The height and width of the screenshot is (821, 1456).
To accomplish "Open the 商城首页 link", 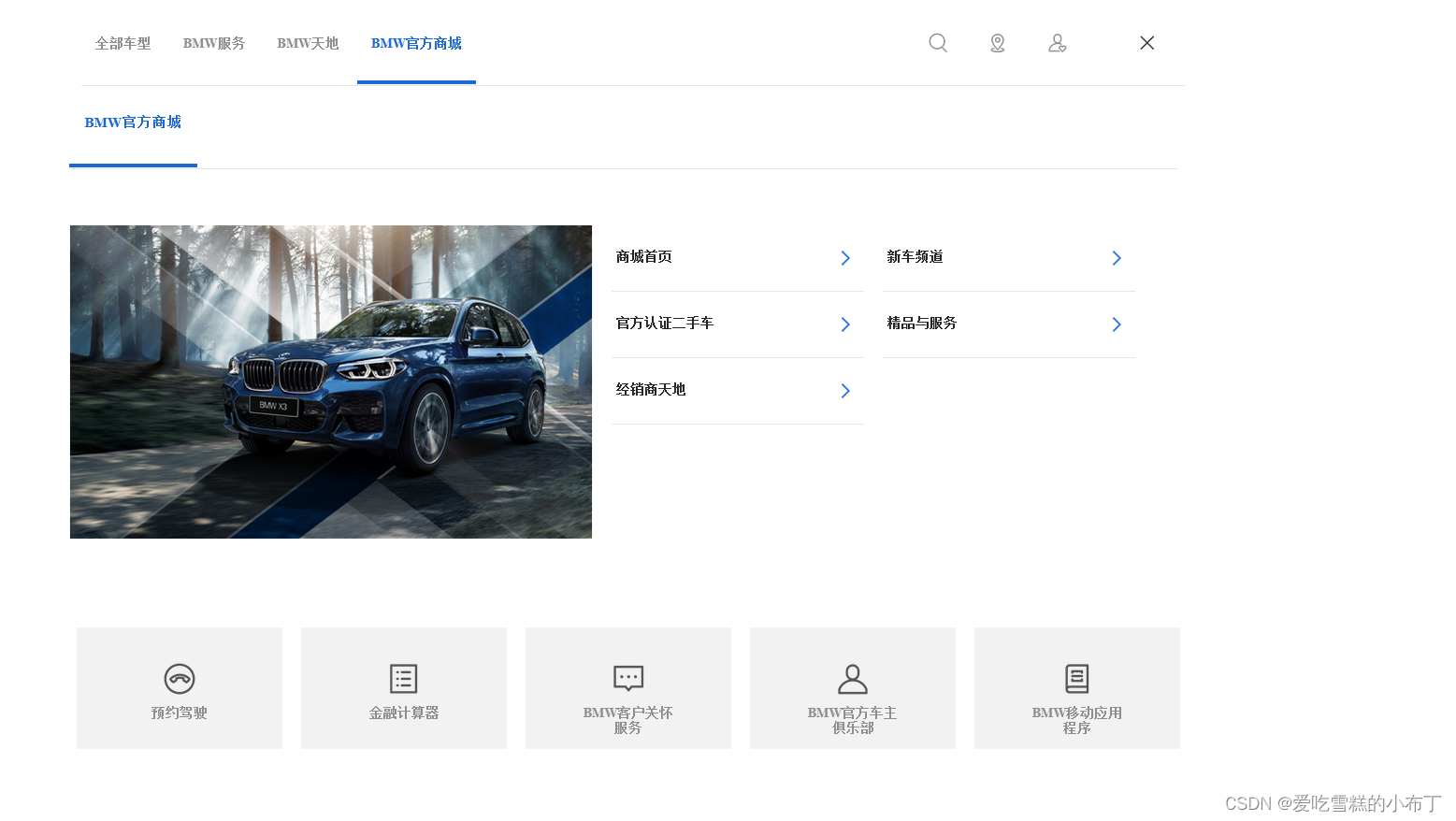I will pos(644,257).
